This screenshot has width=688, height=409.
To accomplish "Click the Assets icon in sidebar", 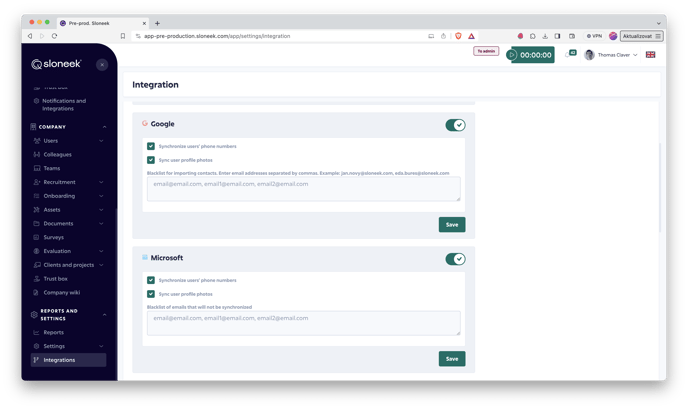I will (x=37, y=210).
